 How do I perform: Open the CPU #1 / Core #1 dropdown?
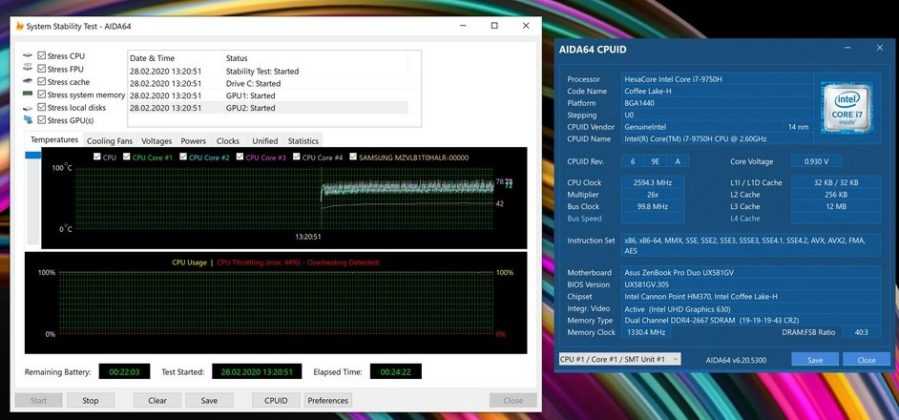619,359
